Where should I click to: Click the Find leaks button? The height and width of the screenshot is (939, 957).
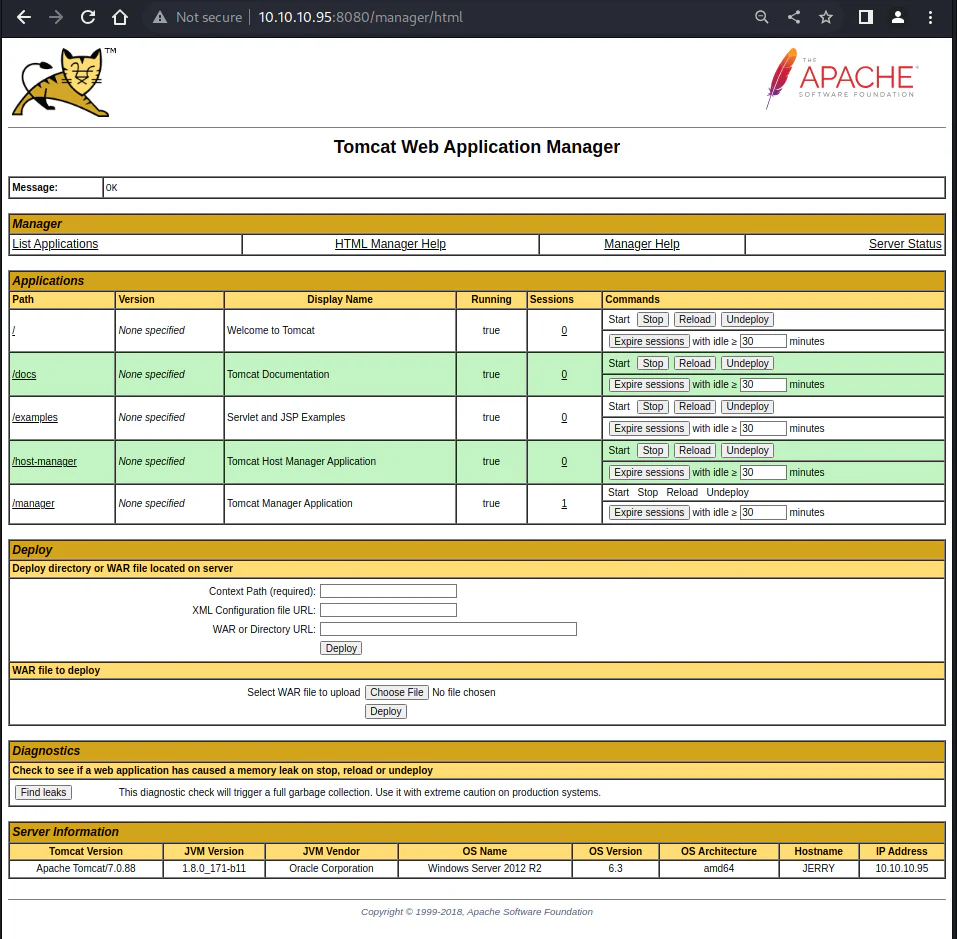click(x=43, y=793)
